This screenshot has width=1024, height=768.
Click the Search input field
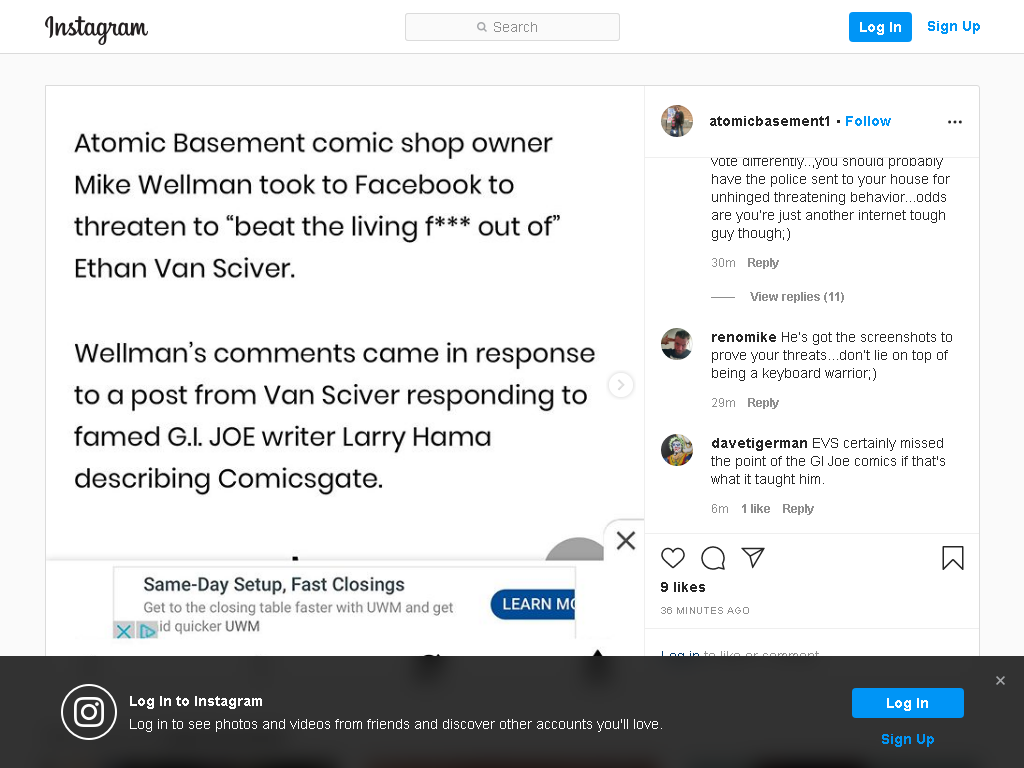[x=512, y=27]
